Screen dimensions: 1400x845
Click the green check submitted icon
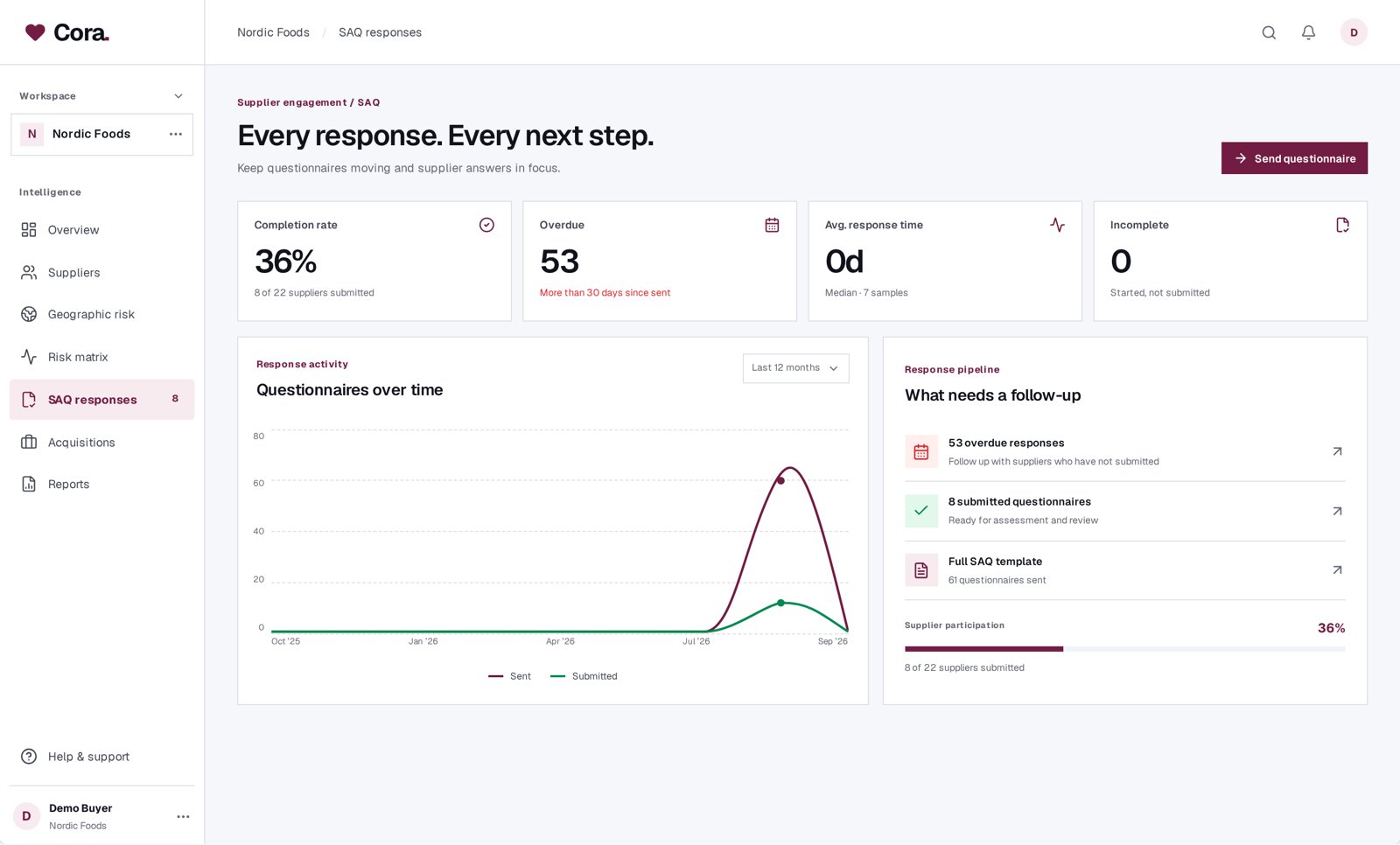[x=921, y=511]
